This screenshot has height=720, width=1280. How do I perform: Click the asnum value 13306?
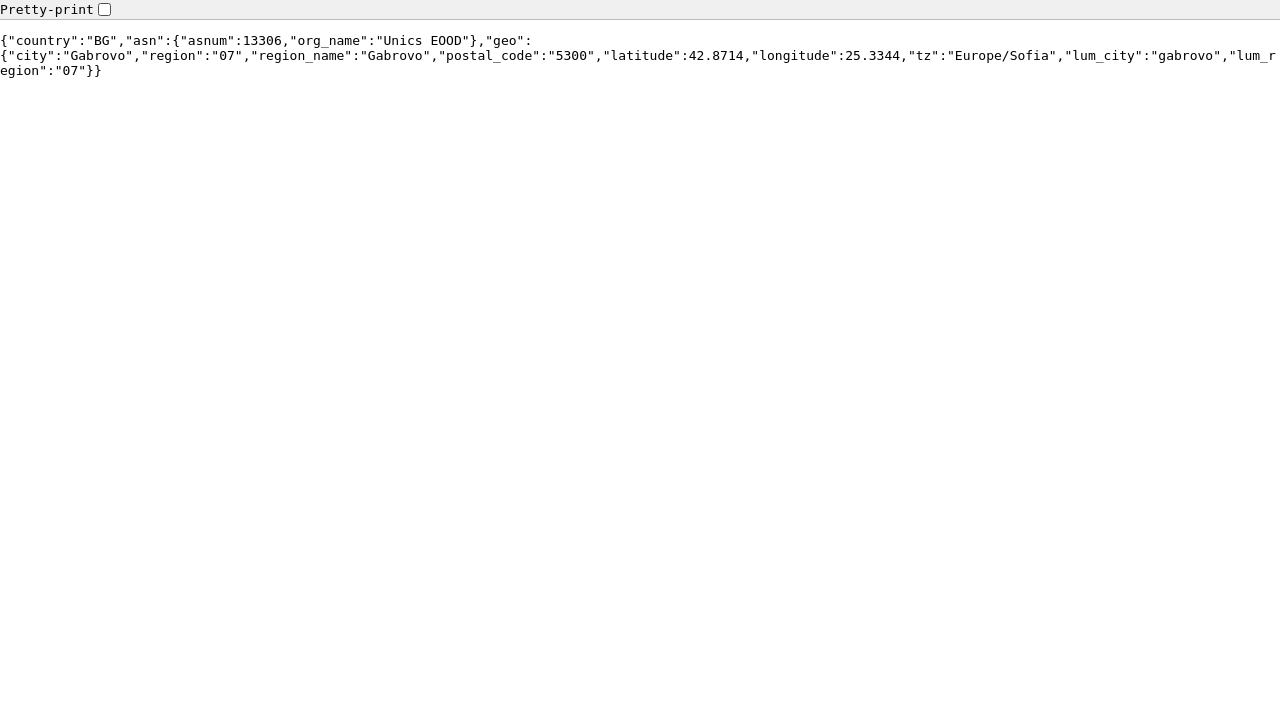tap(262, 41)
